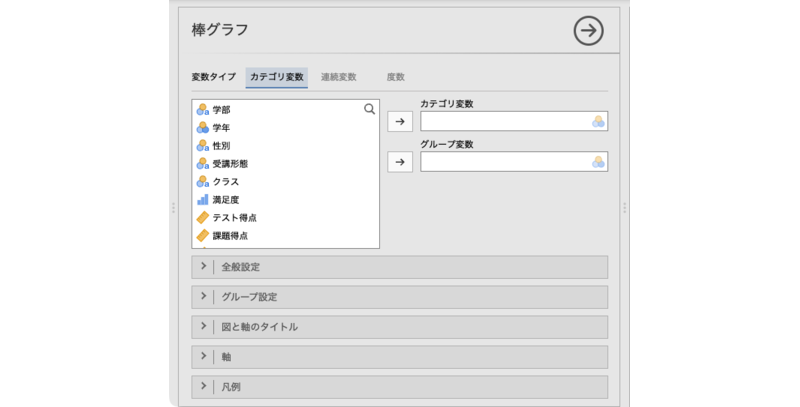Click the 課題得点 continuous variable icon

tap(203, 236)
